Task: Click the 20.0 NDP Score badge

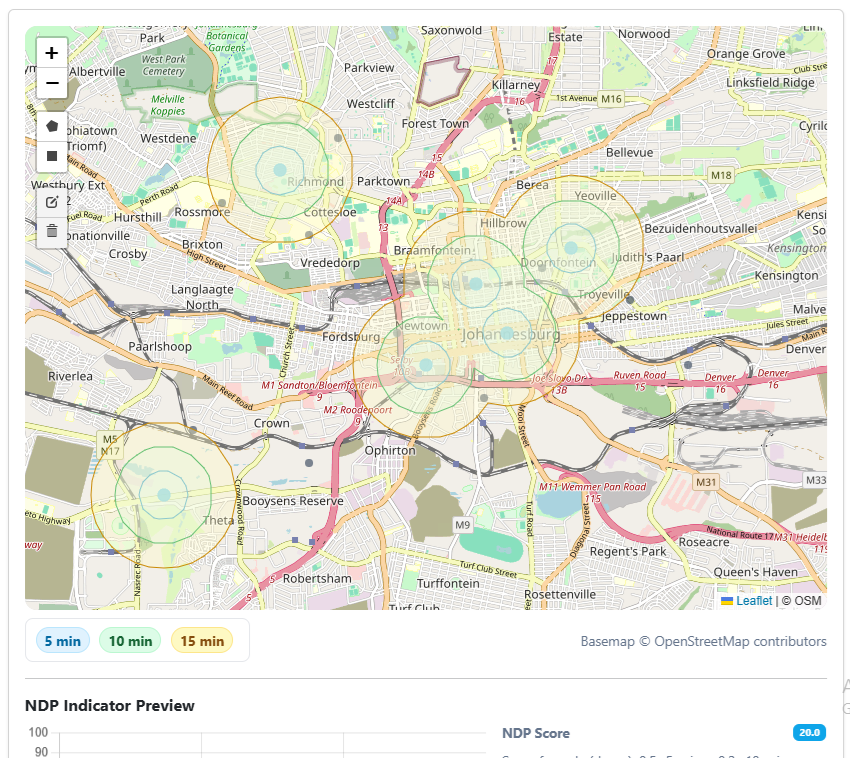Action: click(809, 733)
